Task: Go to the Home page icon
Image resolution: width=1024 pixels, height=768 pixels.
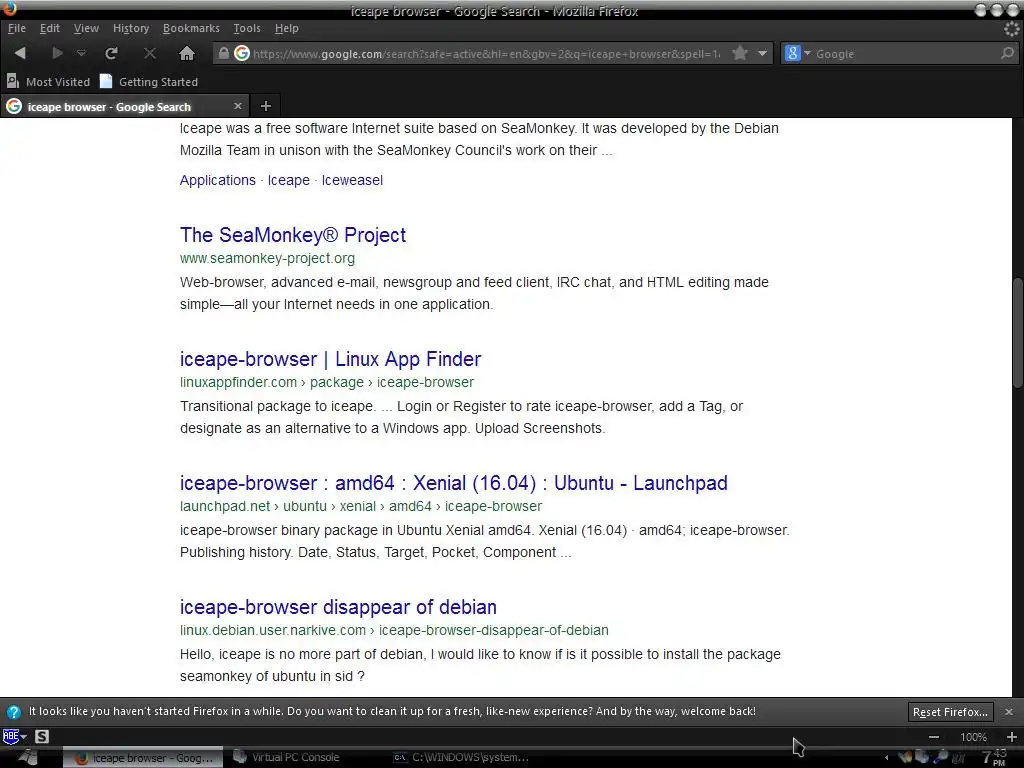Action: point(187,54)
